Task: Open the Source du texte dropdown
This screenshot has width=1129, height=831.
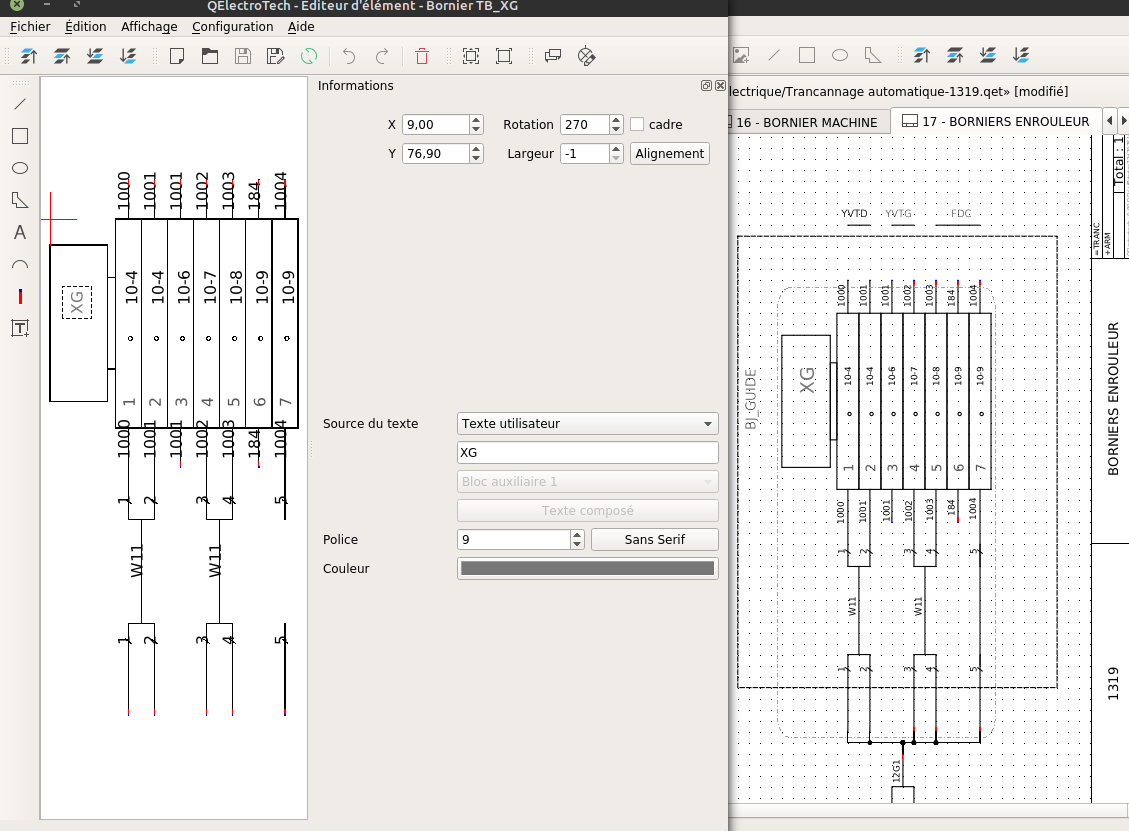Action: 587,424
